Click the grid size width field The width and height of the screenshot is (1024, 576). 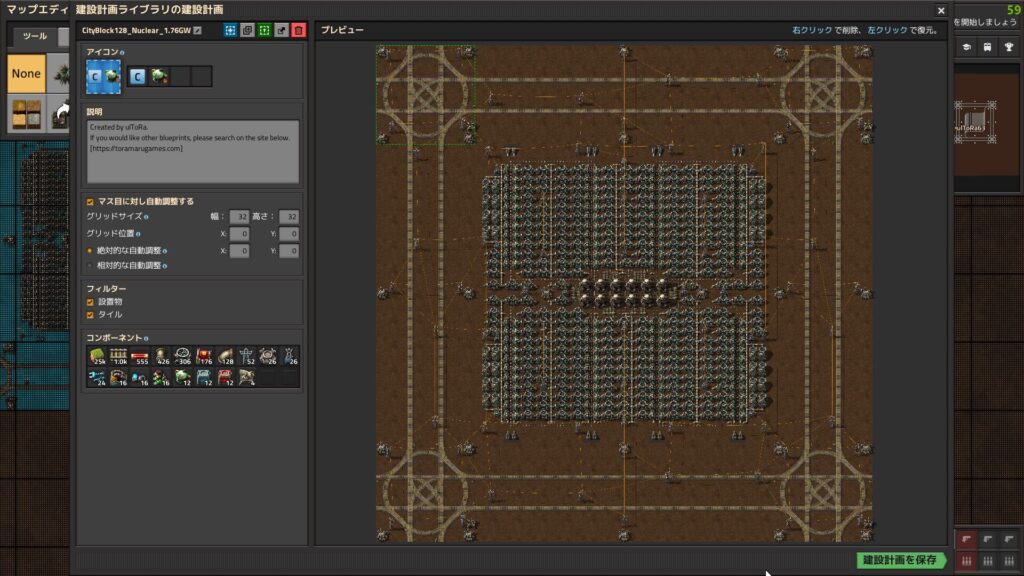click(x=239, y=216)
